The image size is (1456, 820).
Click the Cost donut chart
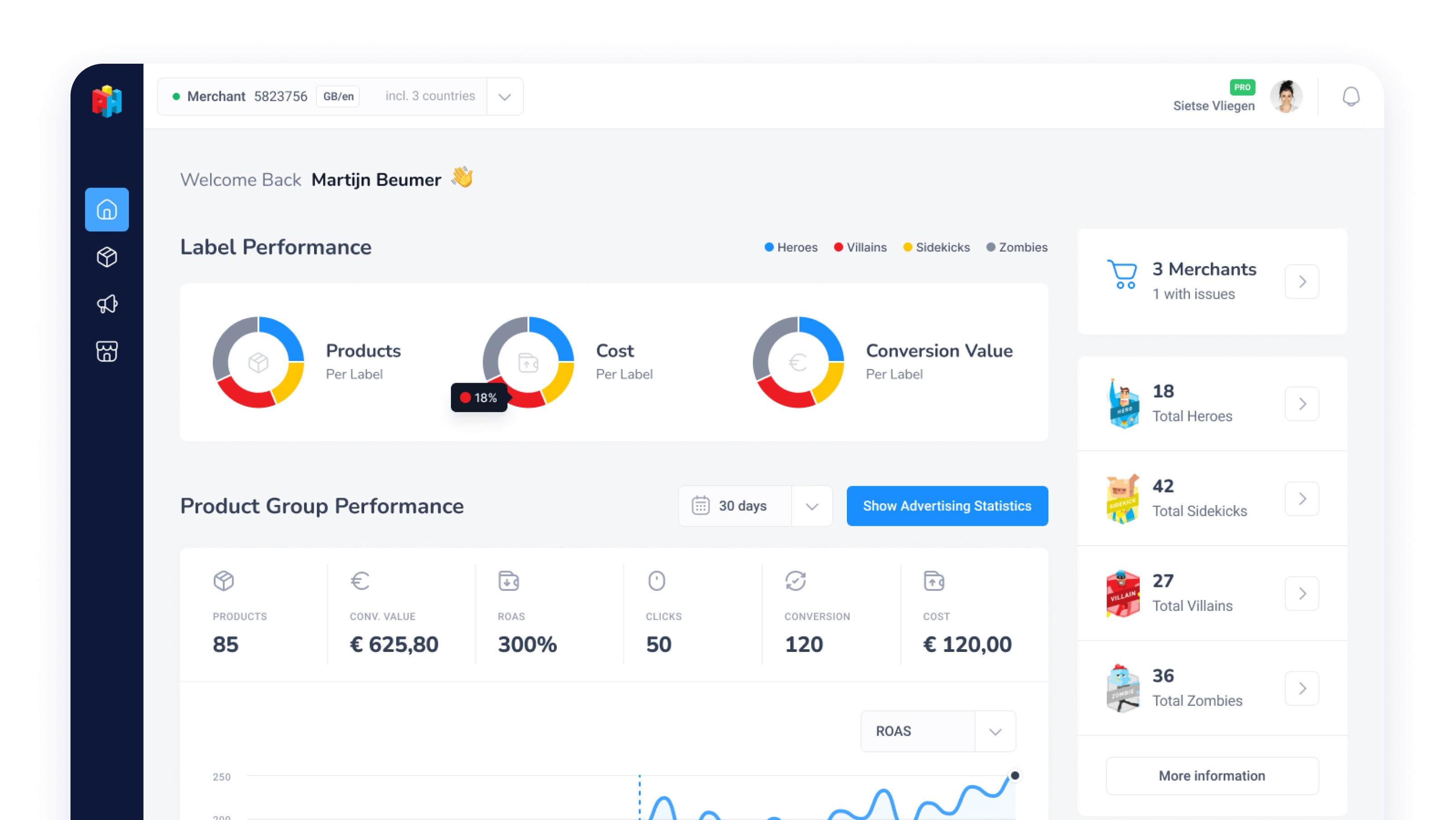528,362
